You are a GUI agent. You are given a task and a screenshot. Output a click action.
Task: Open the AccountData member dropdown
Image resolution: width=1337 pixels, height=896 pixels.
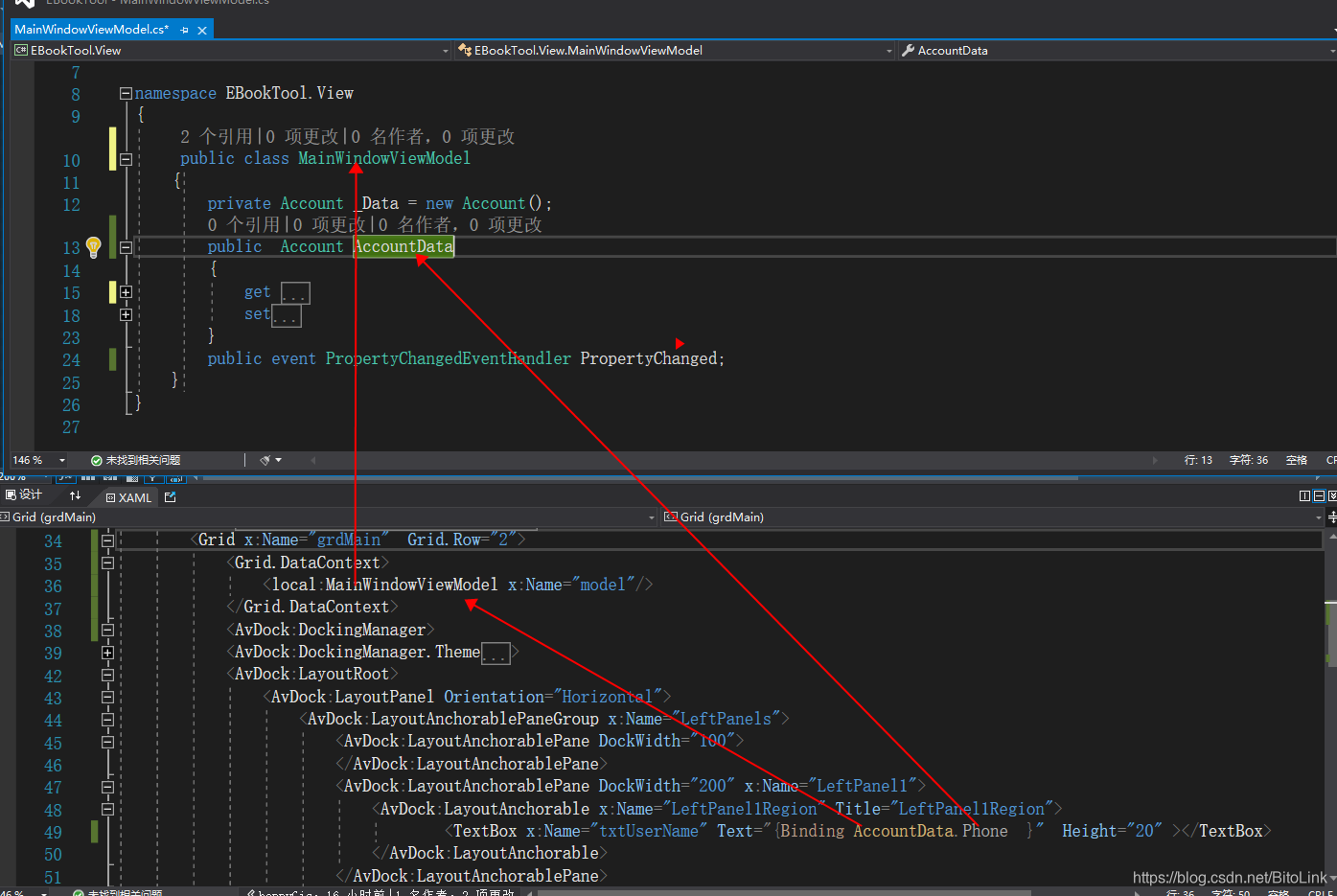tap(1332, 51)
